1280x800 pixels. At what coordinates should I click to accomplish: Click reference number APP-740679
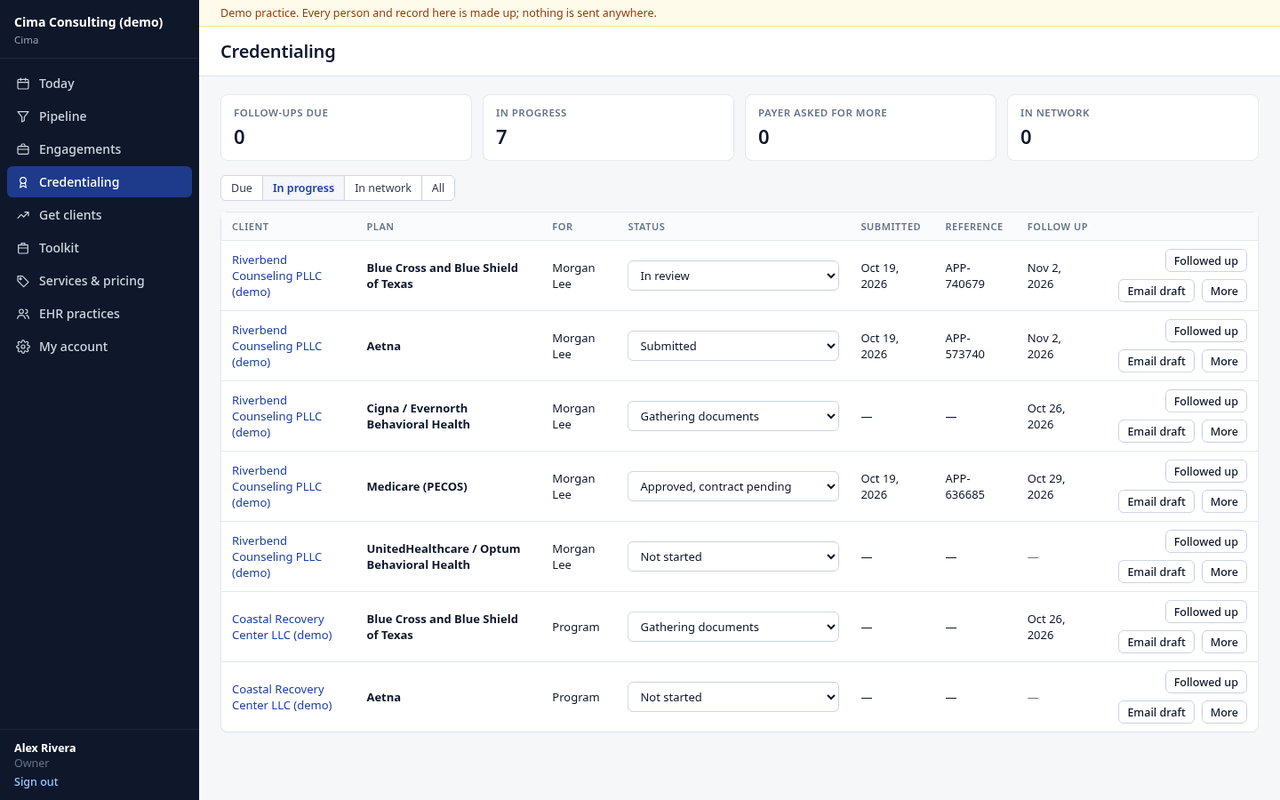965,276
